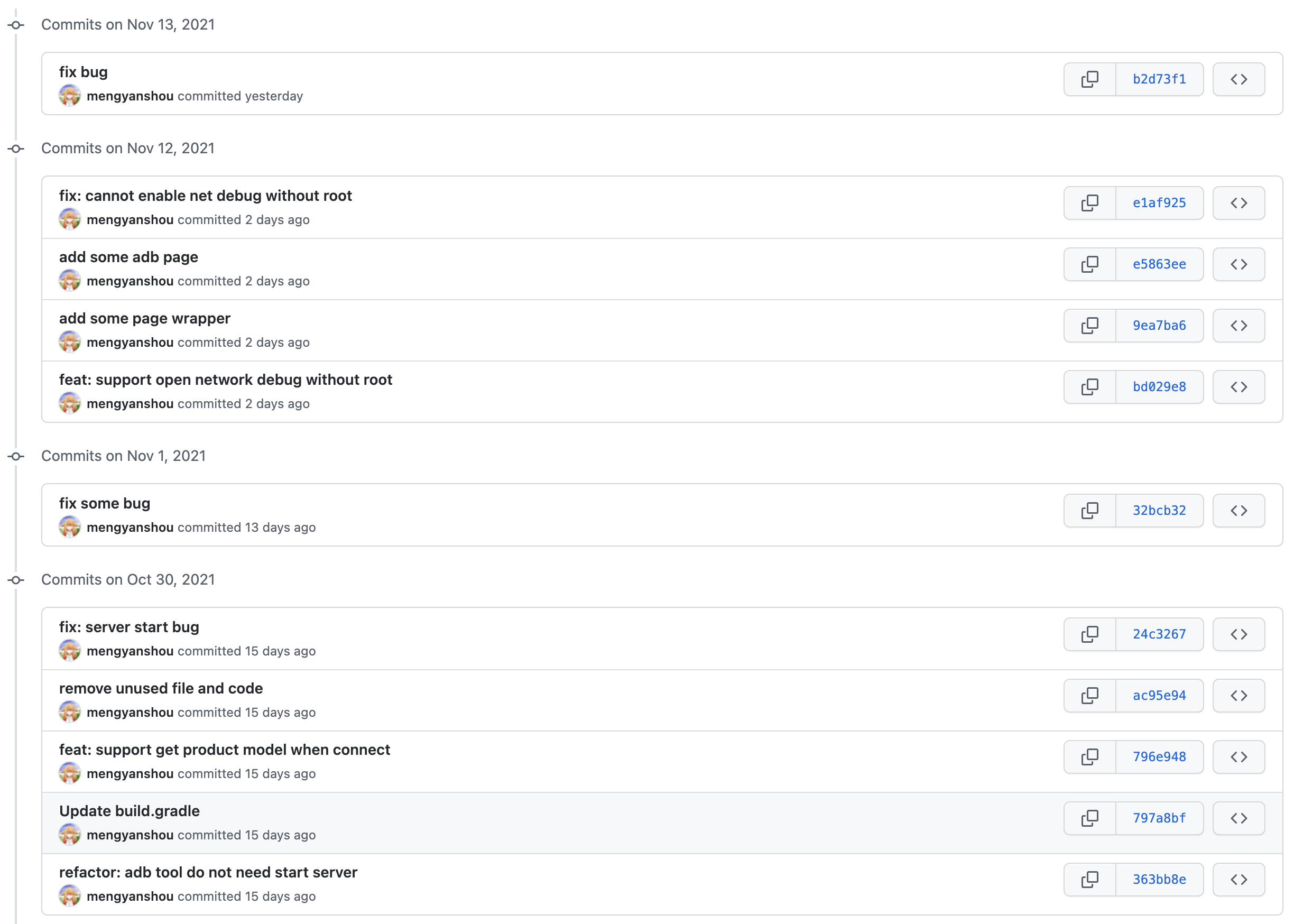The width and height of the screenshot is (1294, 924).
Task: Copy full SHA for commit e5863ee
Action: [x=1089, y=265]
